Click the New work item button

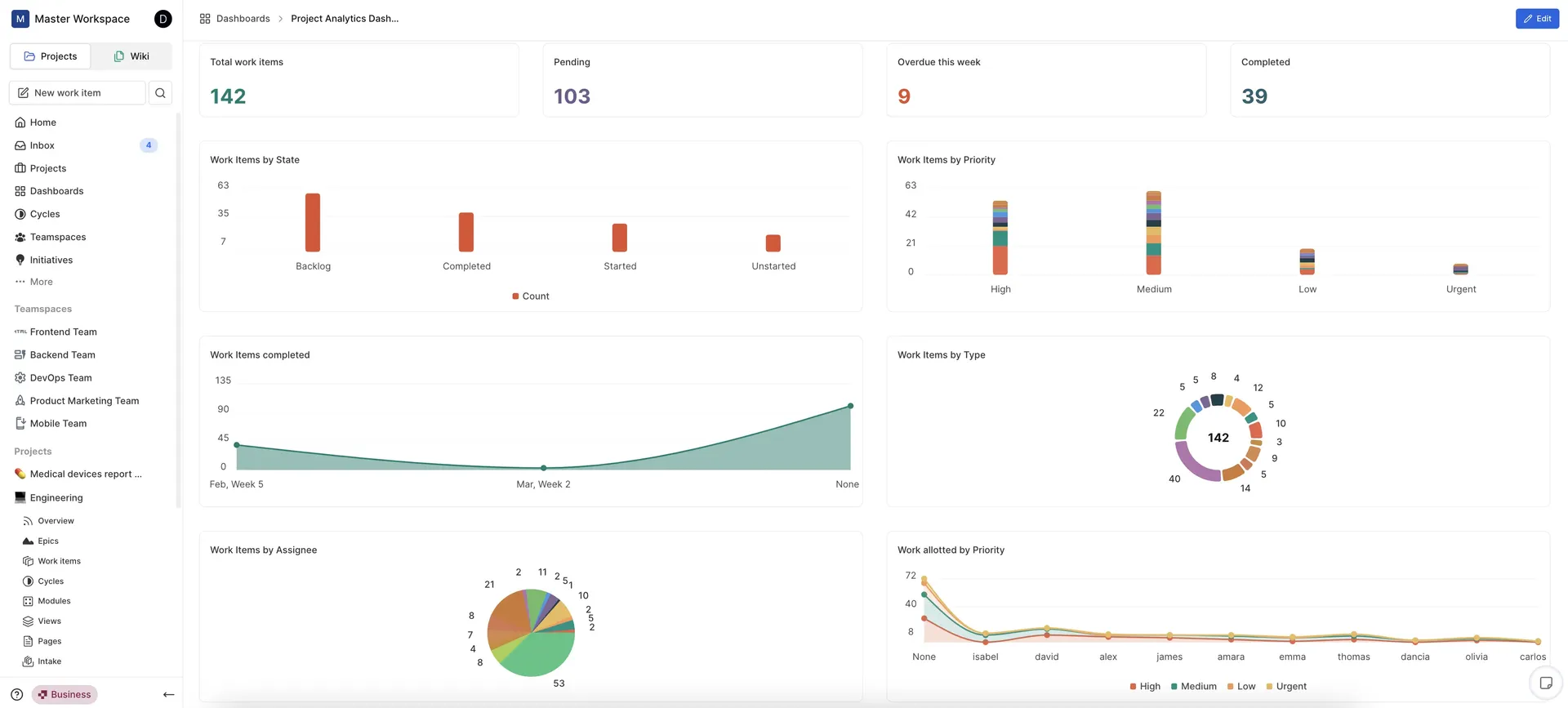78,93
